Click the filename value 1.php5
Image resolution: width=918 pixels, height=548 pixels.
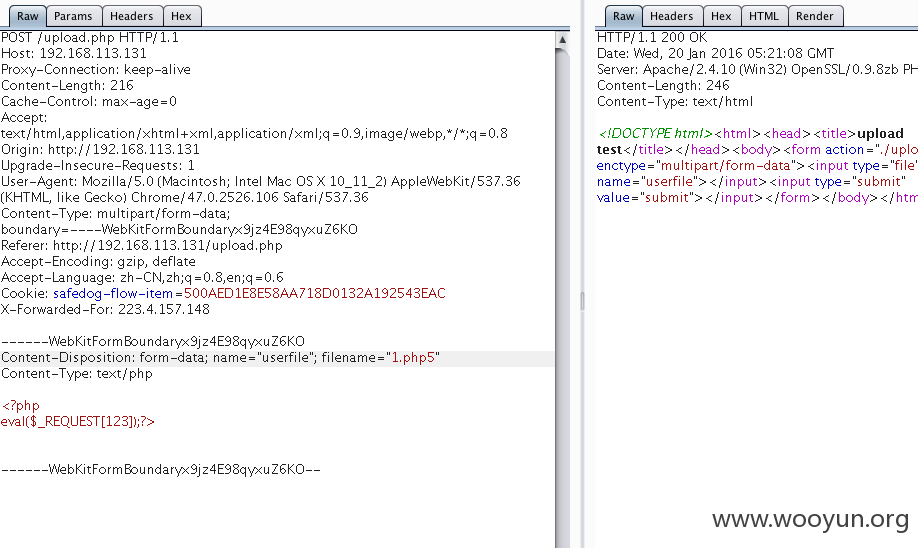[x=413, y=358]
